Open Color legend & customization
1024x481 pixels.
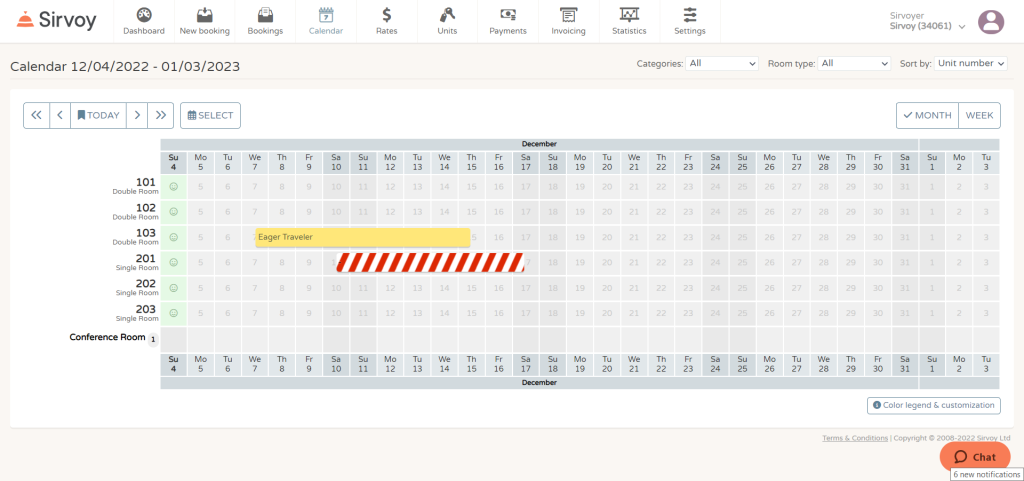coord(934,405)
